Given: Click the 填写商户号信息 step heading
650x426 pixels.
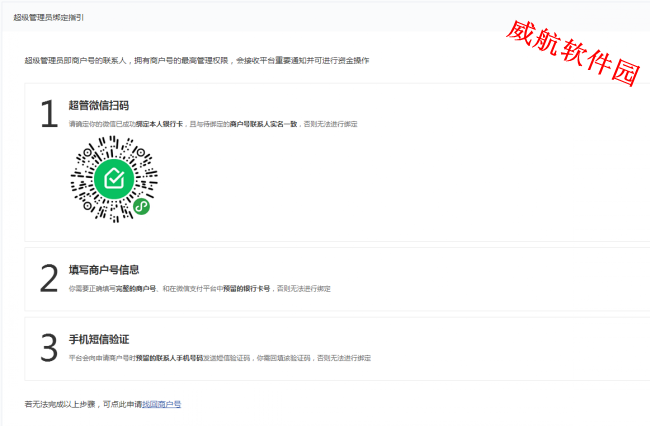Looking at the screenshot, I should pos(104,270).
